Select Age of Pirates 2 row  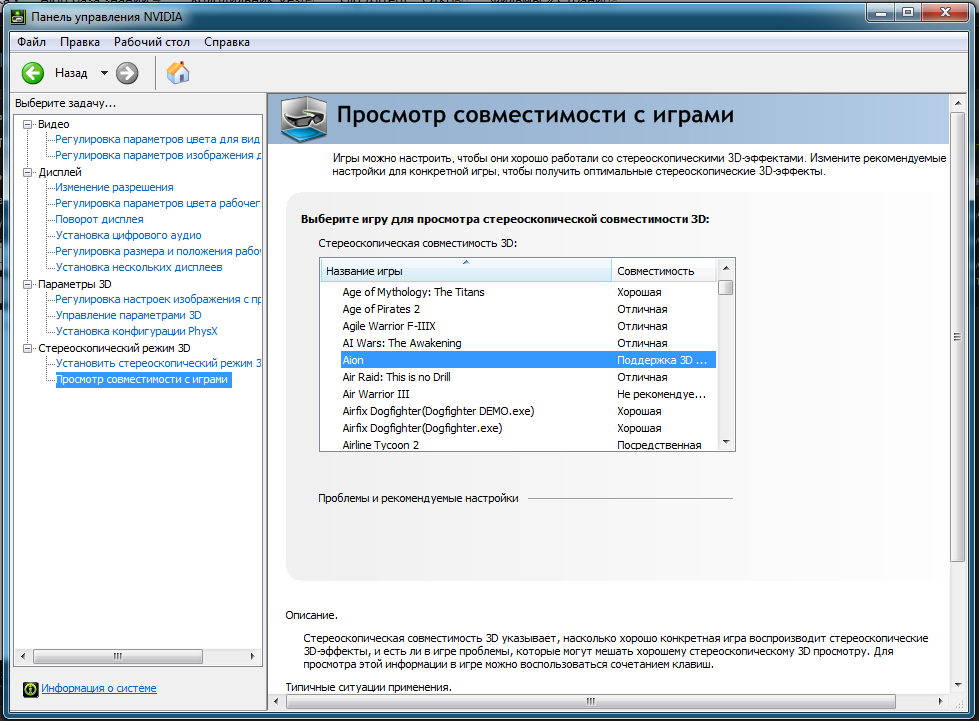pos(518,309)
